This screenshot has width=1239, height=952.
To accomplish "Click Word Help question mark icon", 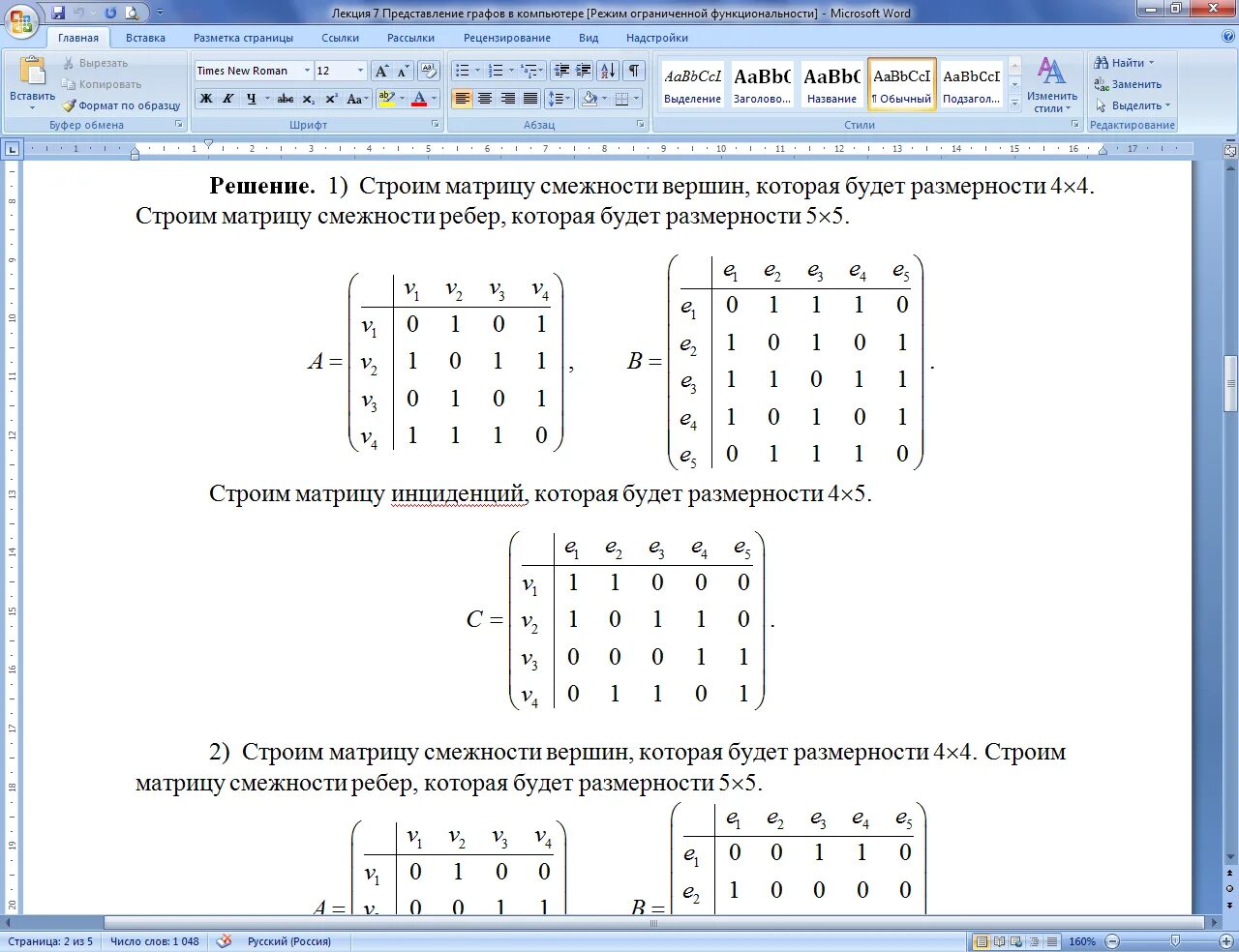I will click(x=1227, y=37).
